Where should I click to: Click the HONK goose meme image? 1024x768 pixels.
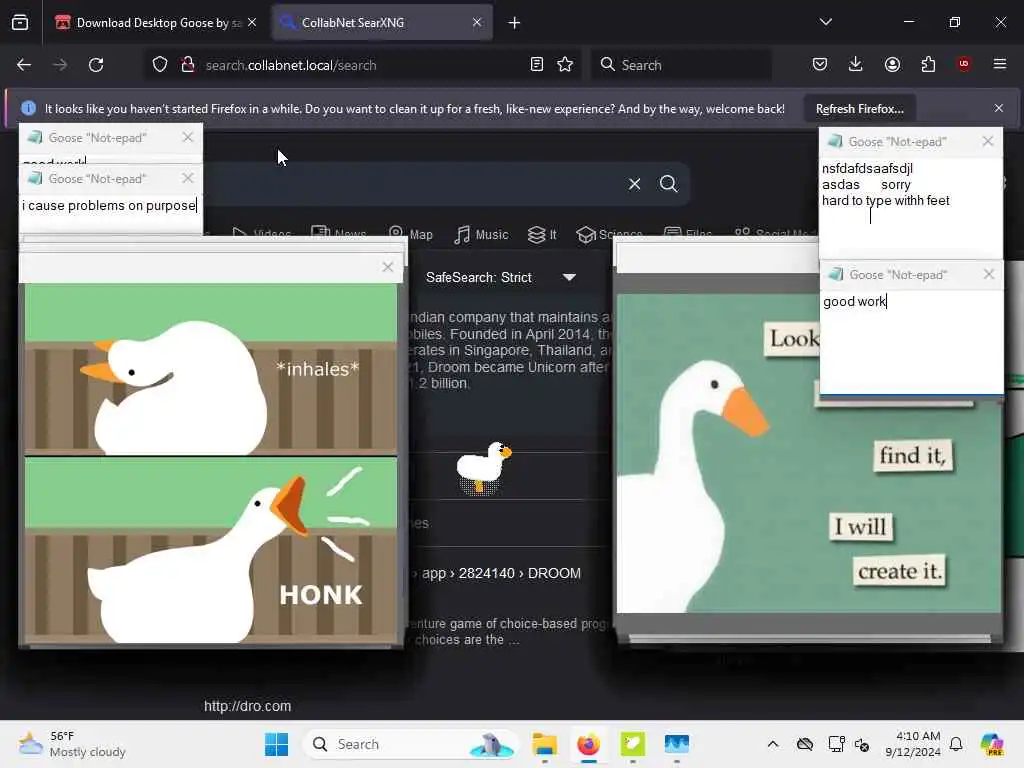pyautogui.click(x=210, y=463)
